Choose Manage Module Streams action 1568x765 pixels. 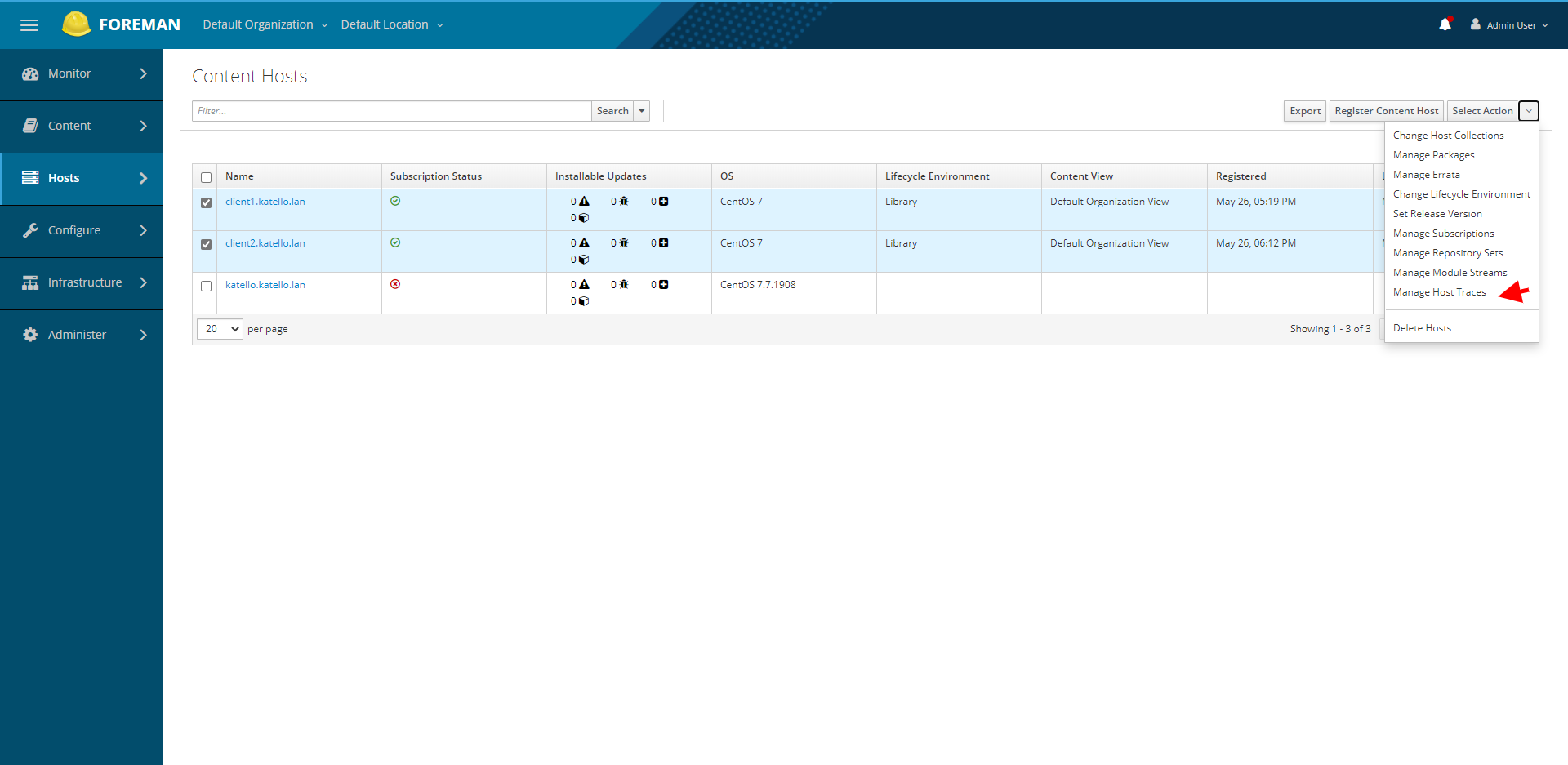[x=1450, y=273]
